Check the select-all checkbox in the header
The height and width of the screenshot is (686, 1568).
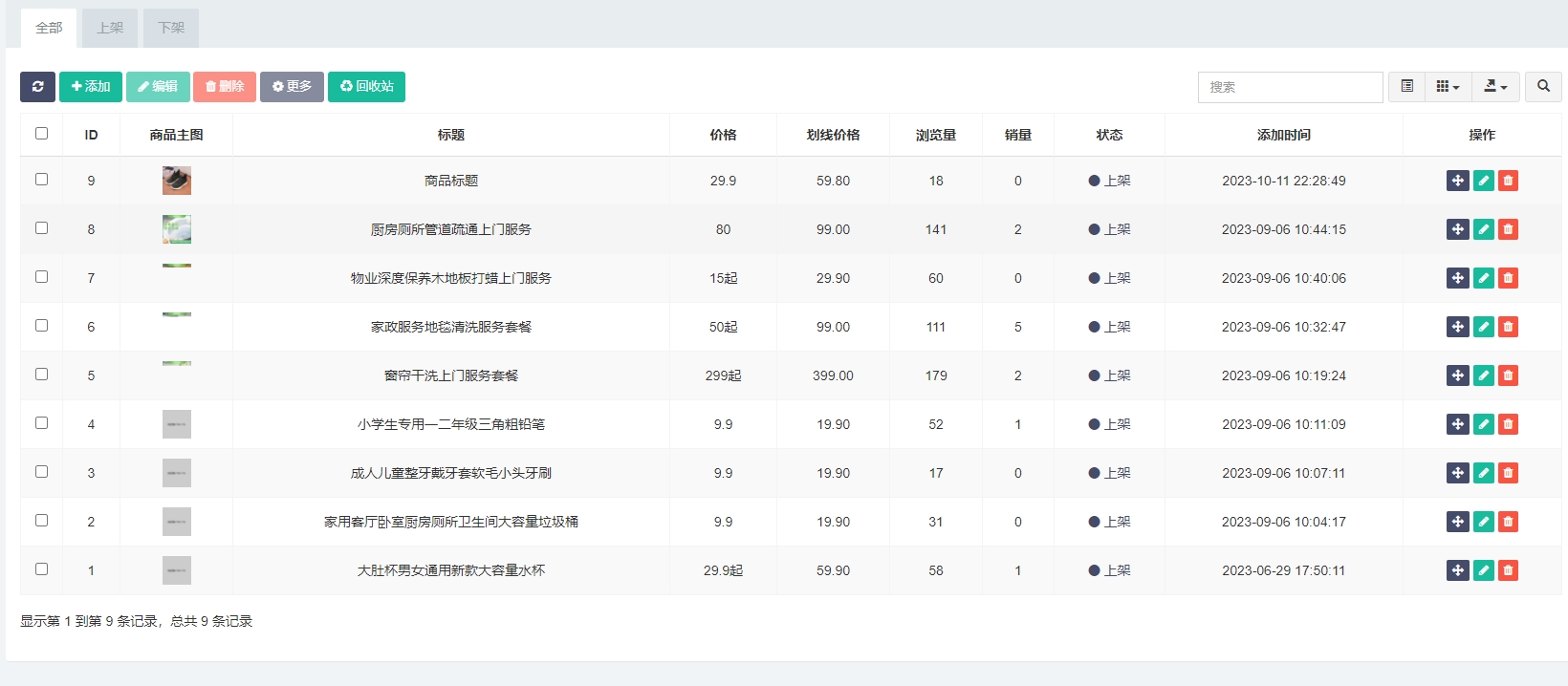(x=41, y=134)
